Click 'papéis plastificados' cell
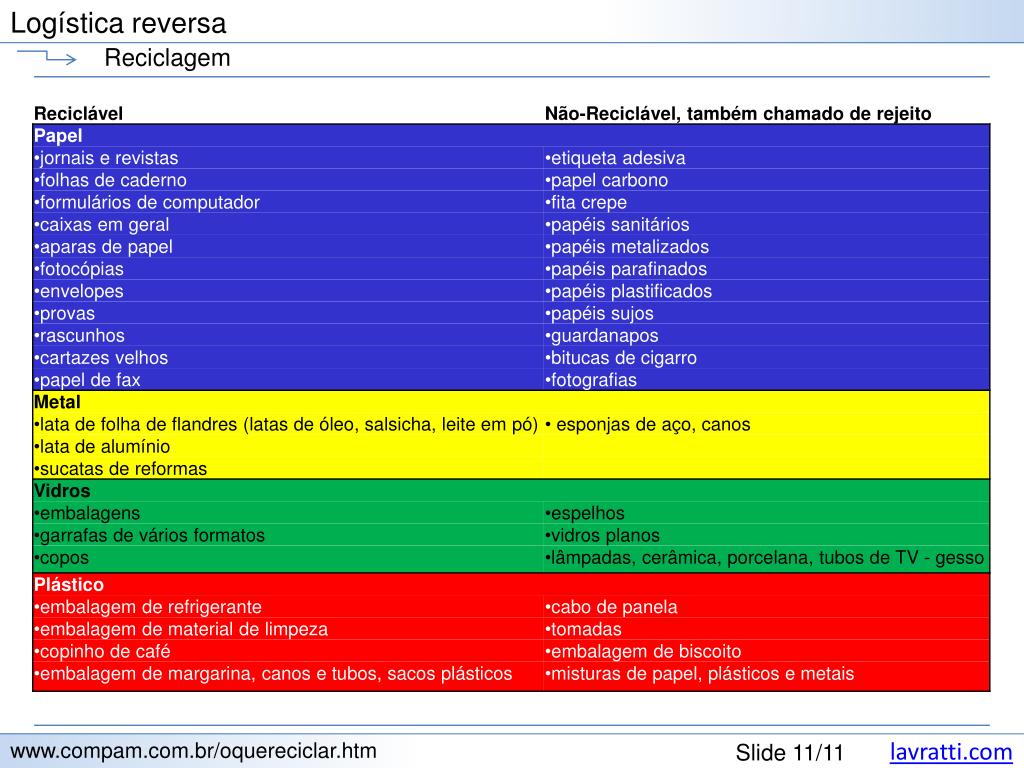The width and height of the screenshot is (1024, 768). pyautogui.click(x=628, y=291)
